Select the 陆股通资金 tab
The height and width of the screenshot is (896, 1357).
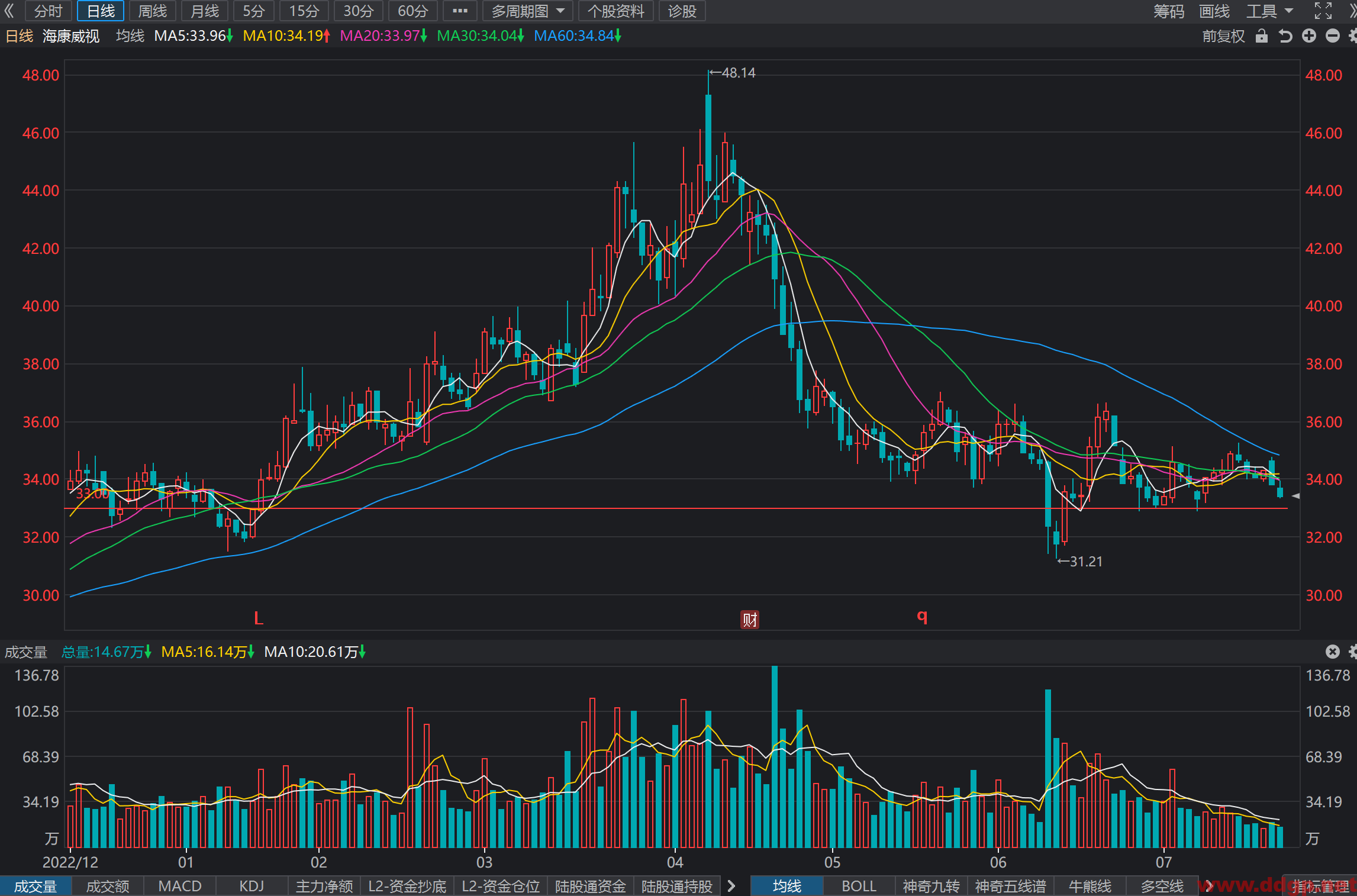pyautogui.click(x=591, y=886)
